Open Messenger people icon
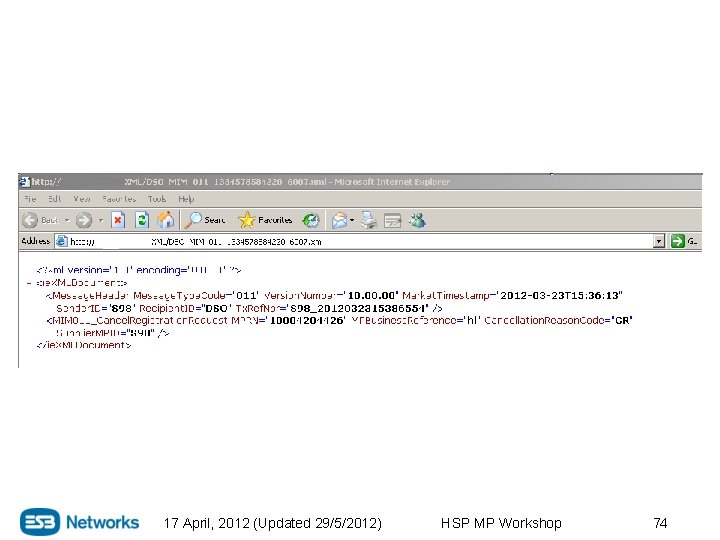The image size is (720, 540). tap(417, 220)
